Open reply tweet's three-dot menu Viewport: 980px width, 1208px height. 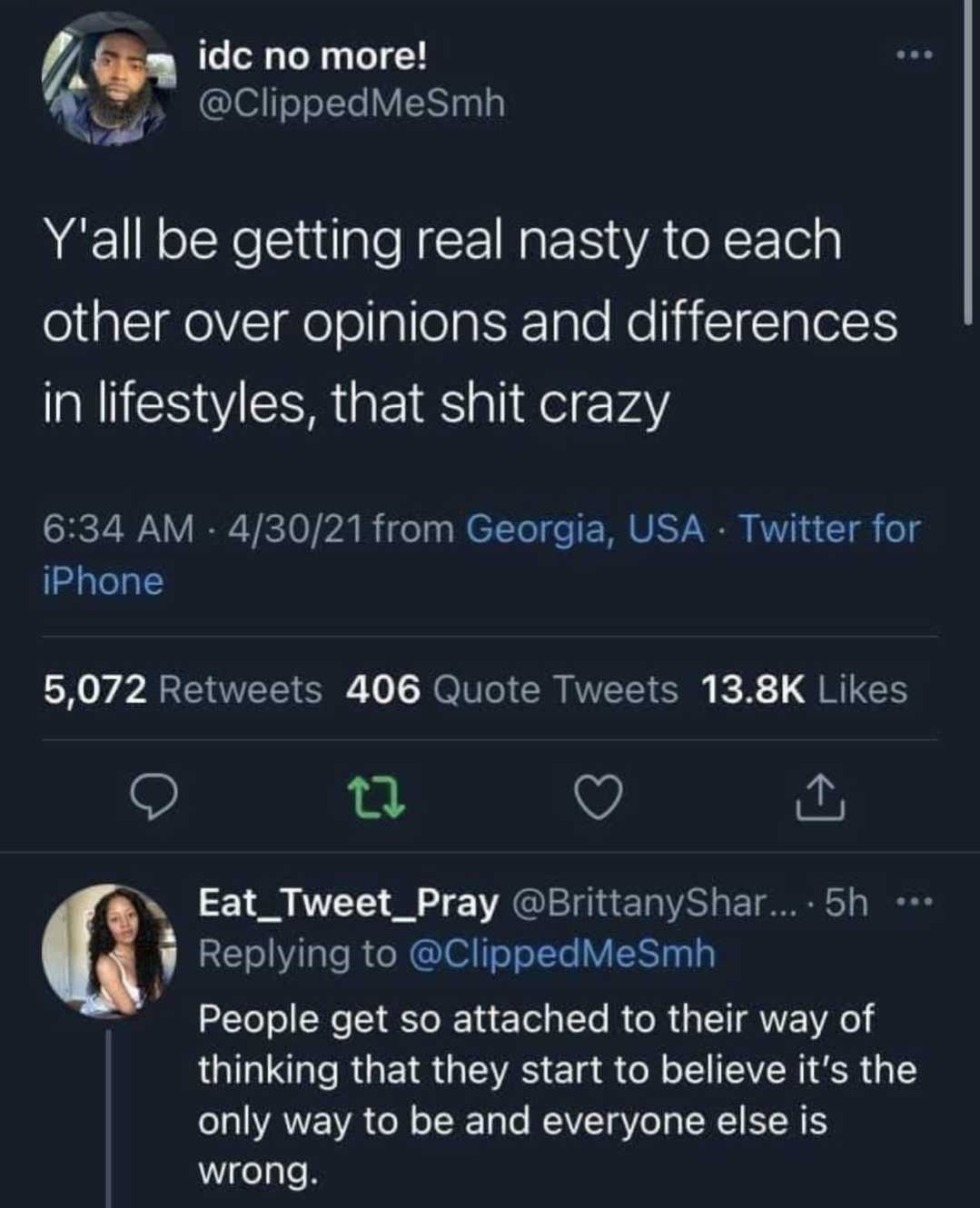(915, 903)
